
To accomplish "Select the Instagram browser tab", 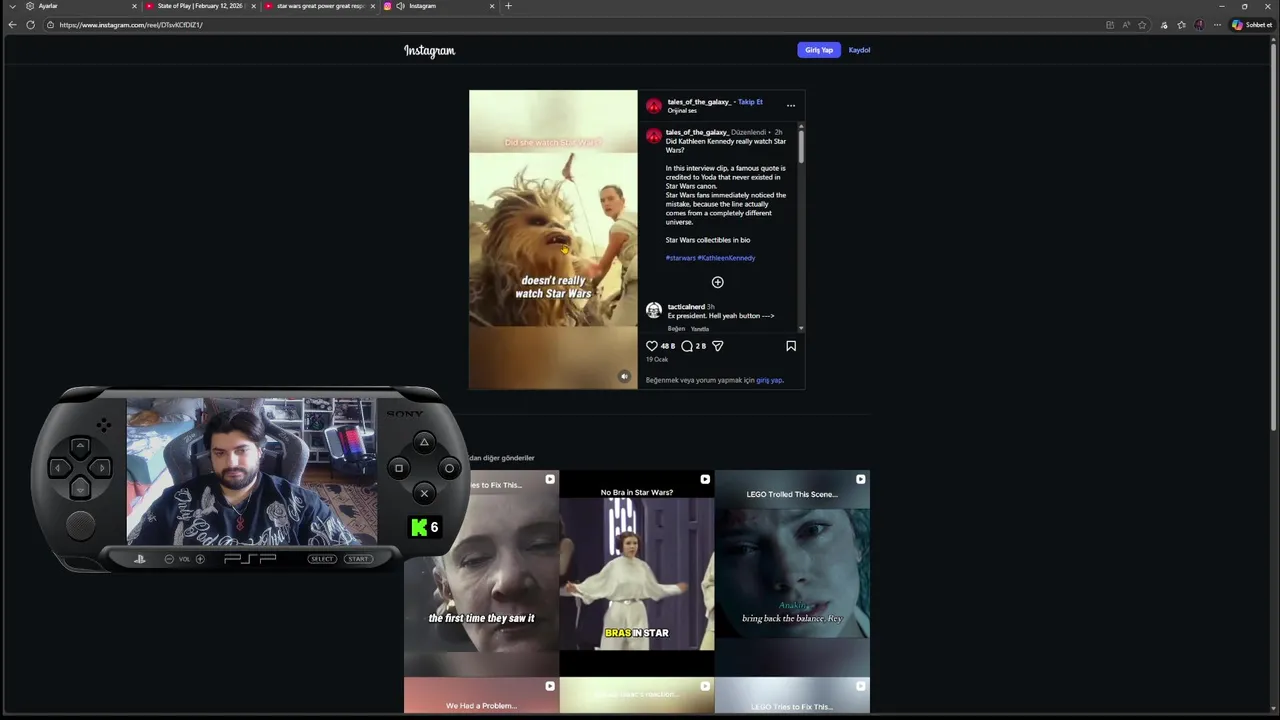I will tap(440, 6).
